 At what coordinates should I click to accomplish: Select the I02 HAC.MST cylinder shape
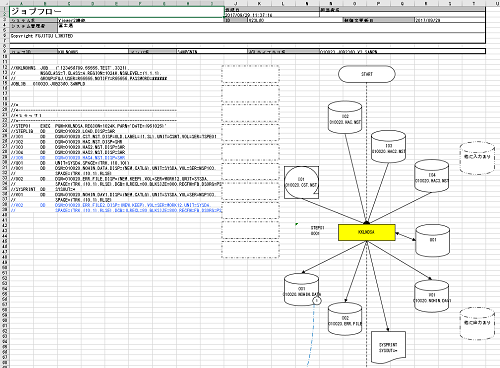point(345,118)
